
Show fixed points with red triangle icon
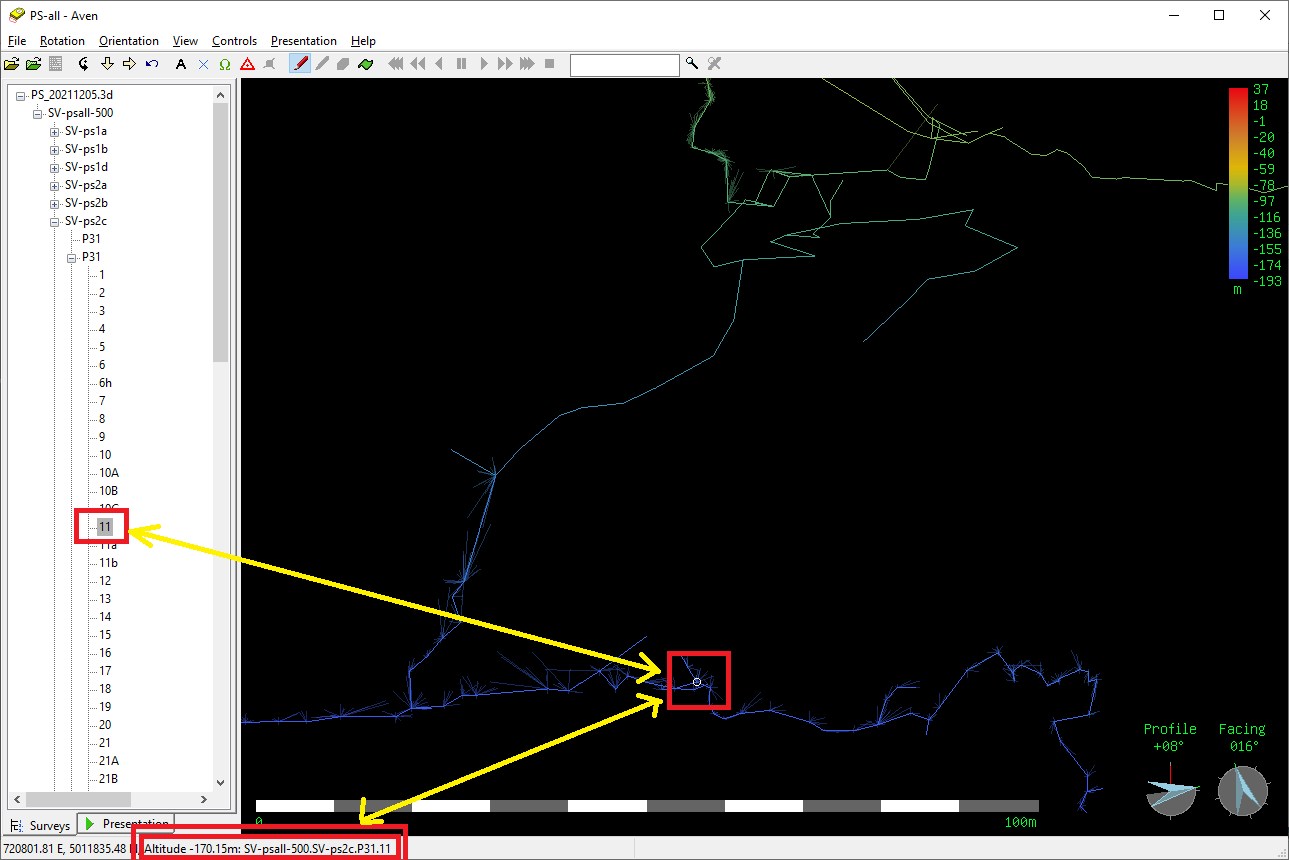click(x=247, y=64)
